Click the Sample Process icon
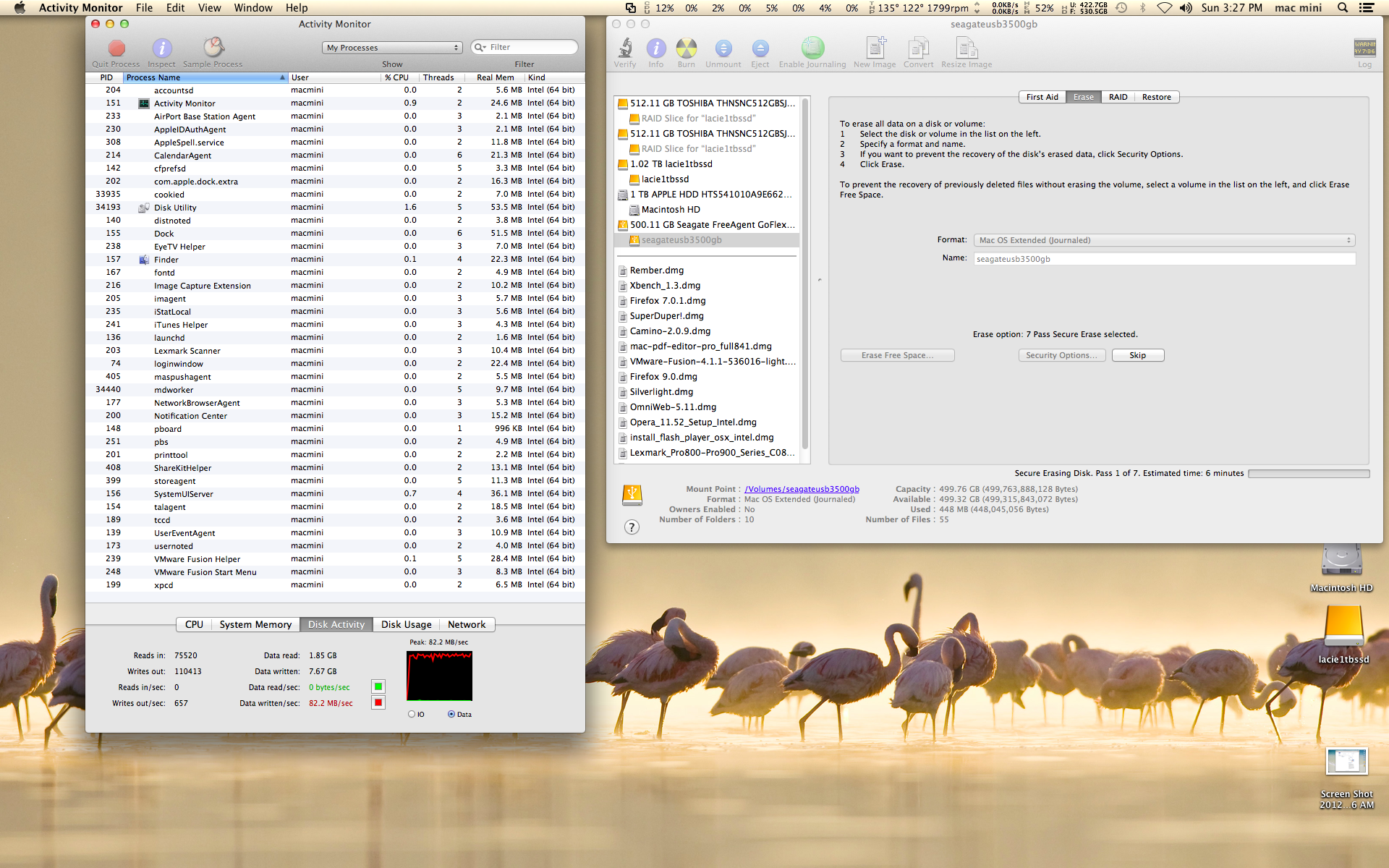 click(x=213, y=48)
